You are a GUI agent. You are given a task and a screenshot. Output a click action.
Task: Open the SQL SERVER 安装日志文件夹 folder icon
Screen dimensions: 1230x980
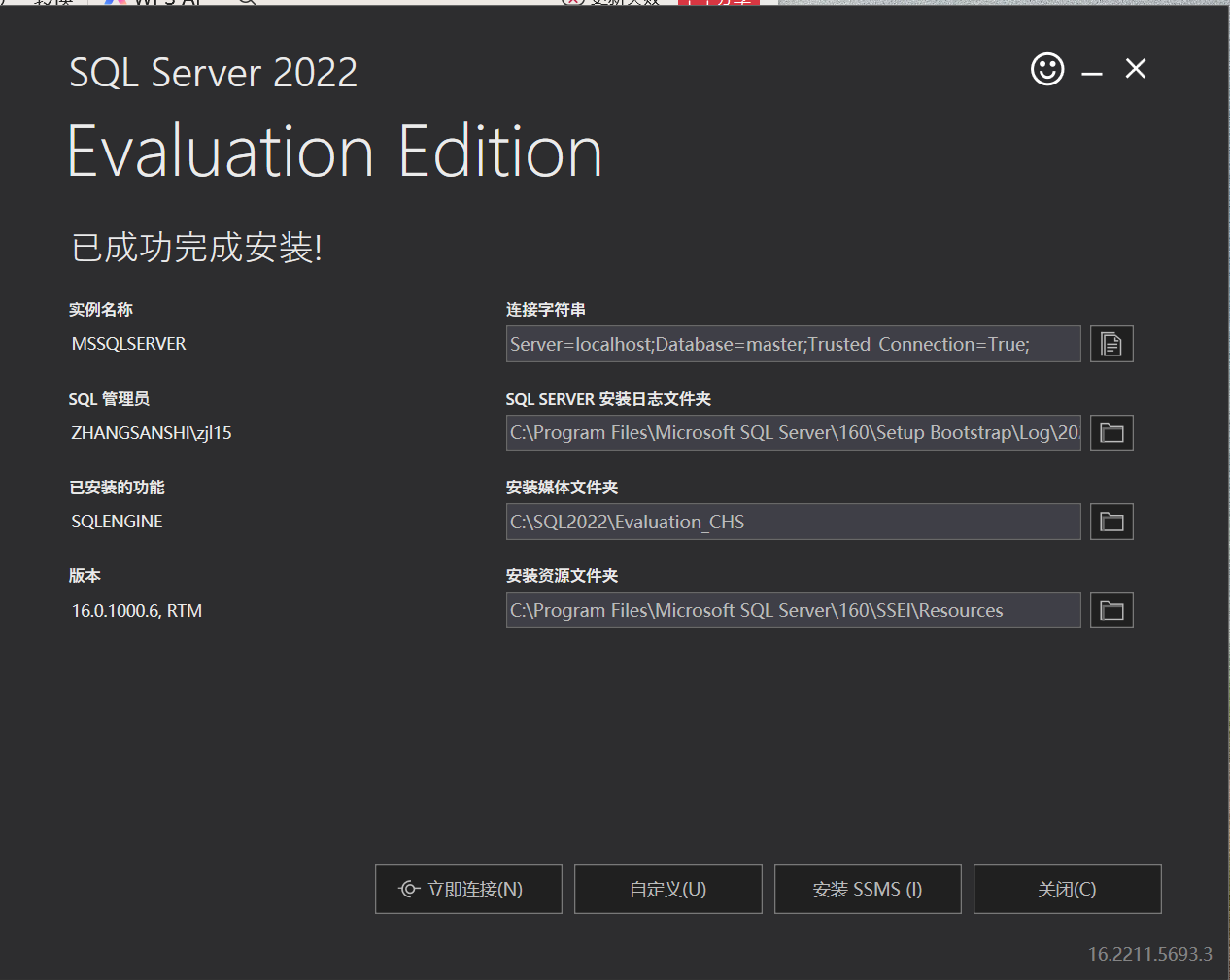tap(1111, 432)
